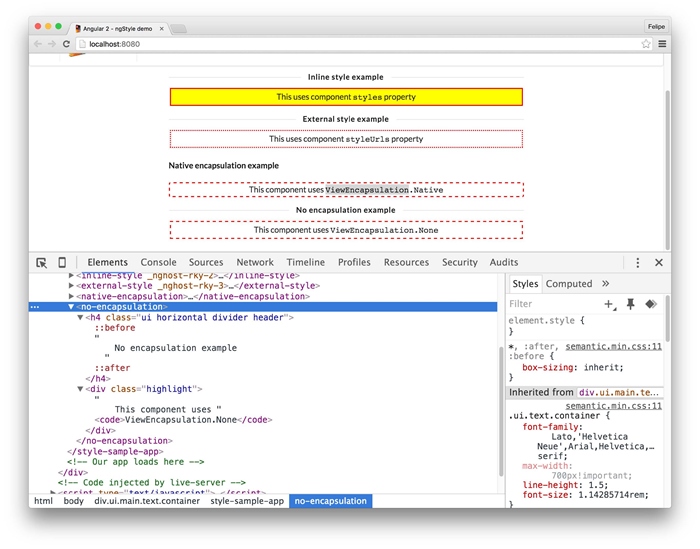Click the browser back arrow
700x549 pixels.
tap(39, 44)
